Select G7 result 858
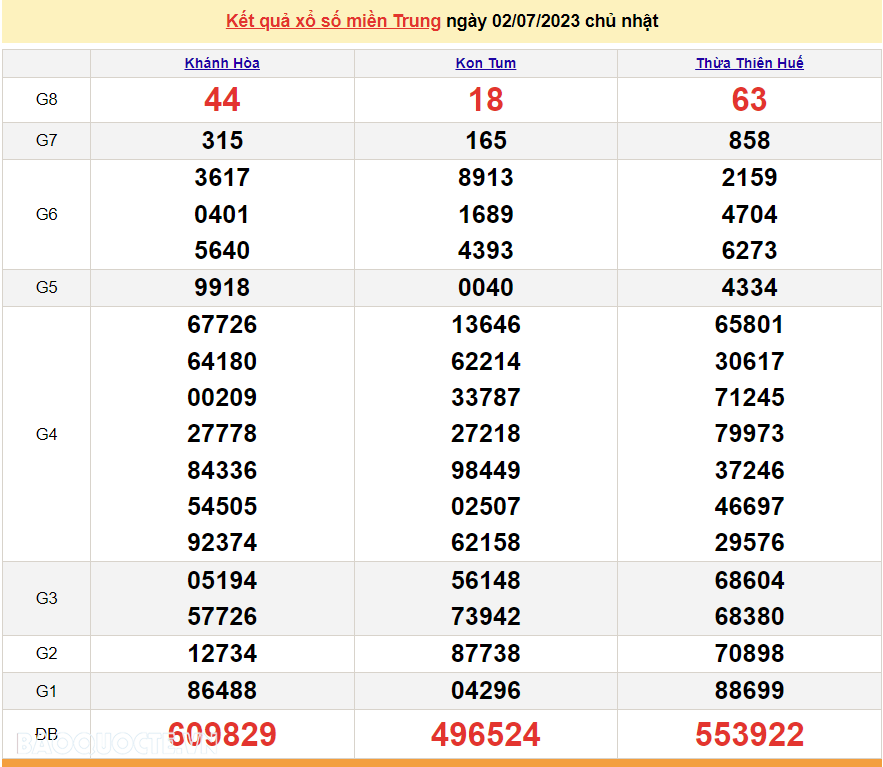This screenshot has width=883, height=767. (749, 141)
